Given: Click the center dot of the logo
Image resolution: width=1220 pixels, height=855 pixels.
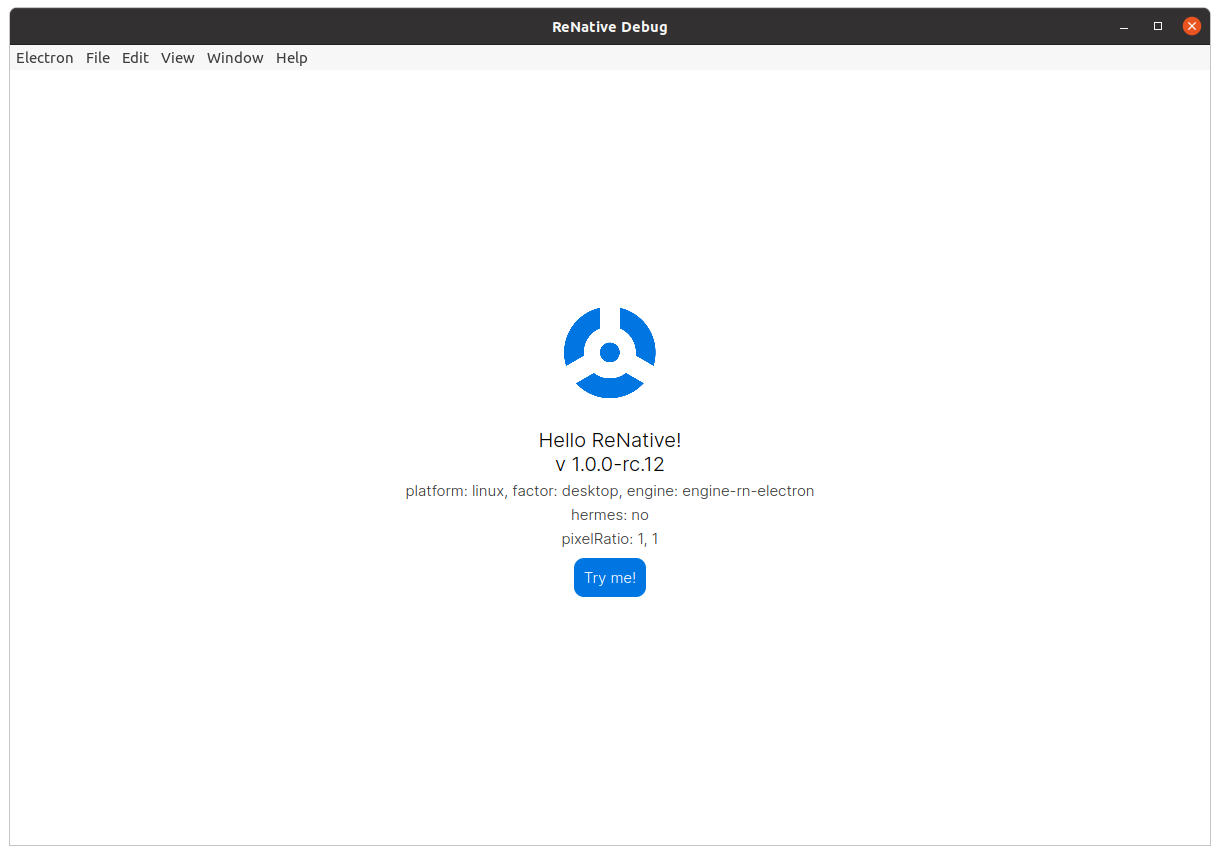Looking at the screenshot, I should 610,352.
